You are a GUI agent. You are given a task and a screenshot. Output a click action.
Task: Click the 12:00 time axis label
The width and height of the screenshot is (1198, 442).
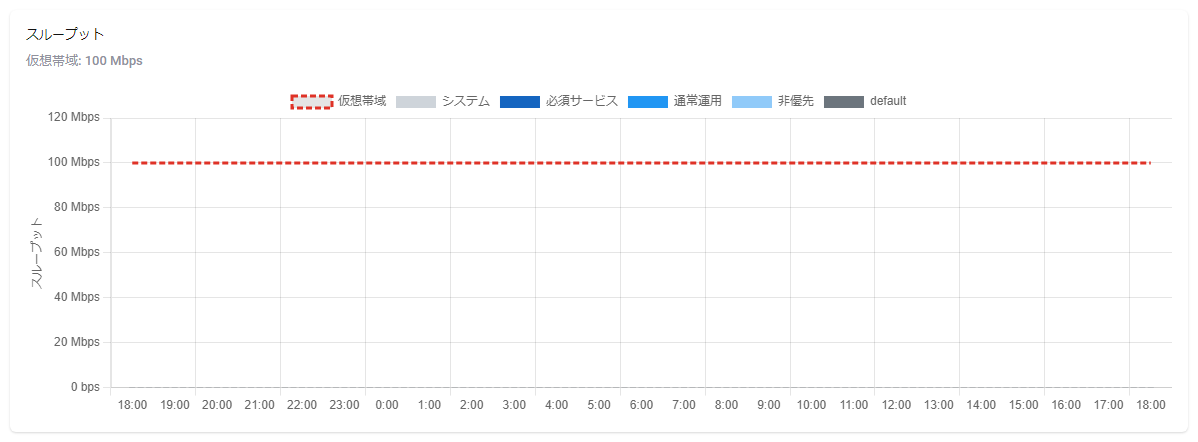pos(896,405)
